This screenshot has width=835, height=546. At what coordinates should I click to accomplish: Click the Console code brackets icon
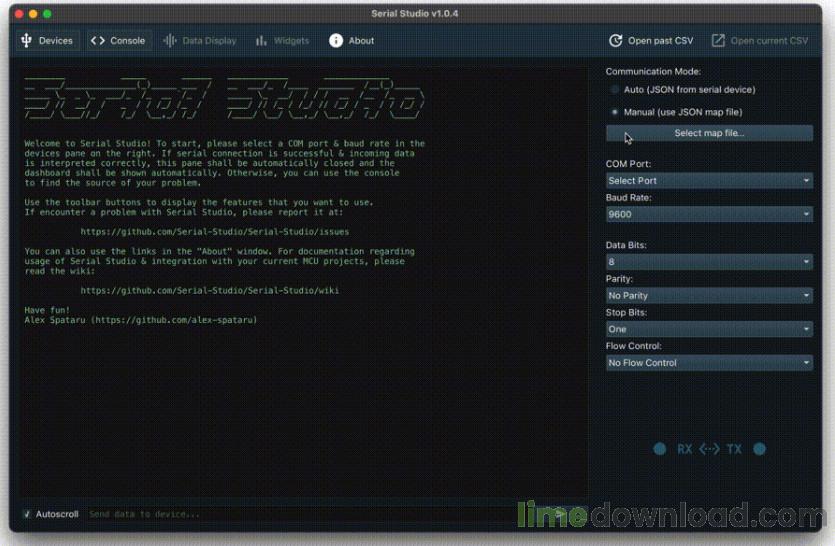click(97, 40)
